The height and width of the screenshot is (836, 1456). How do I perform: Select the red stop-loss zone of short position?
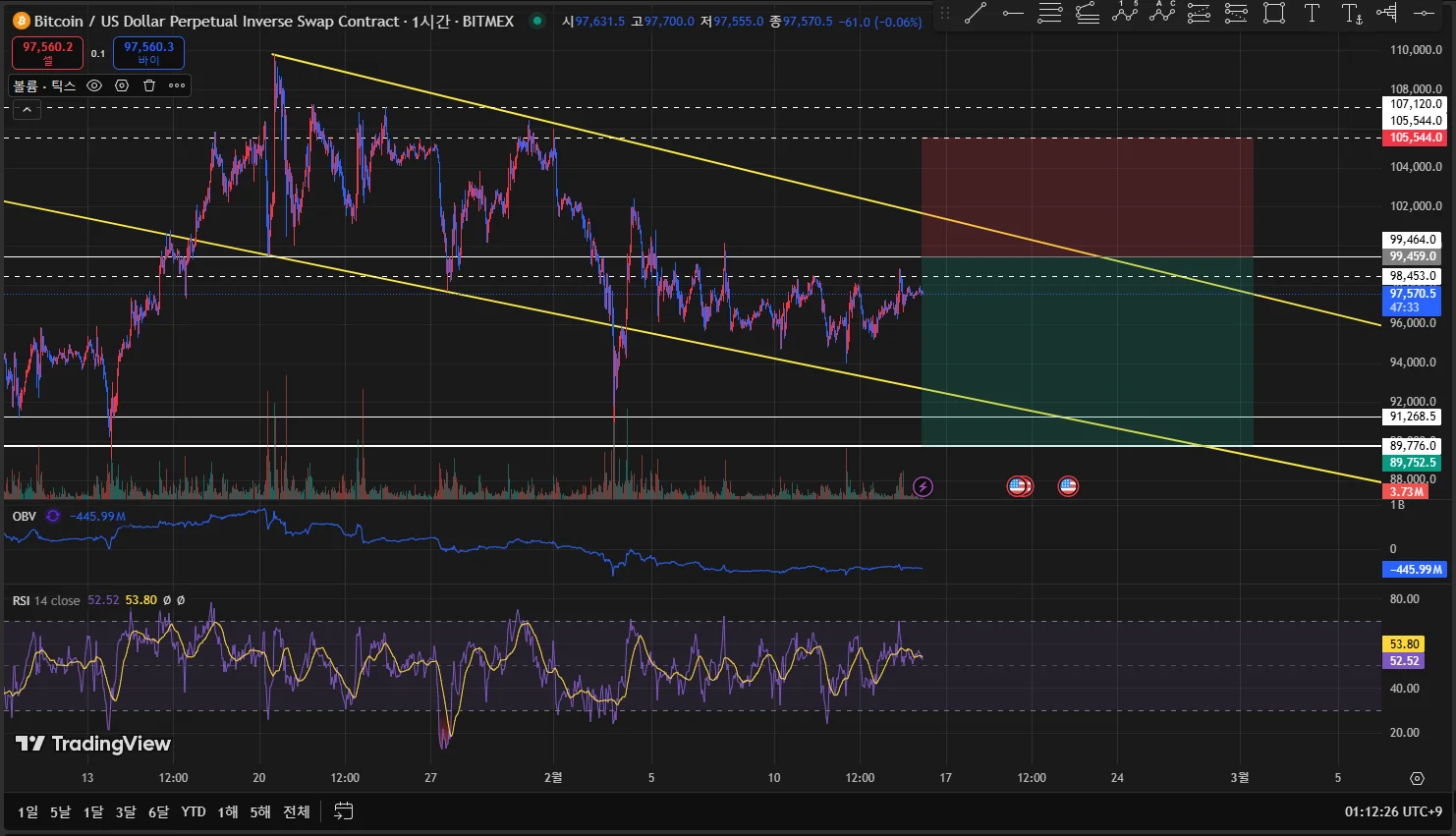1088,197
